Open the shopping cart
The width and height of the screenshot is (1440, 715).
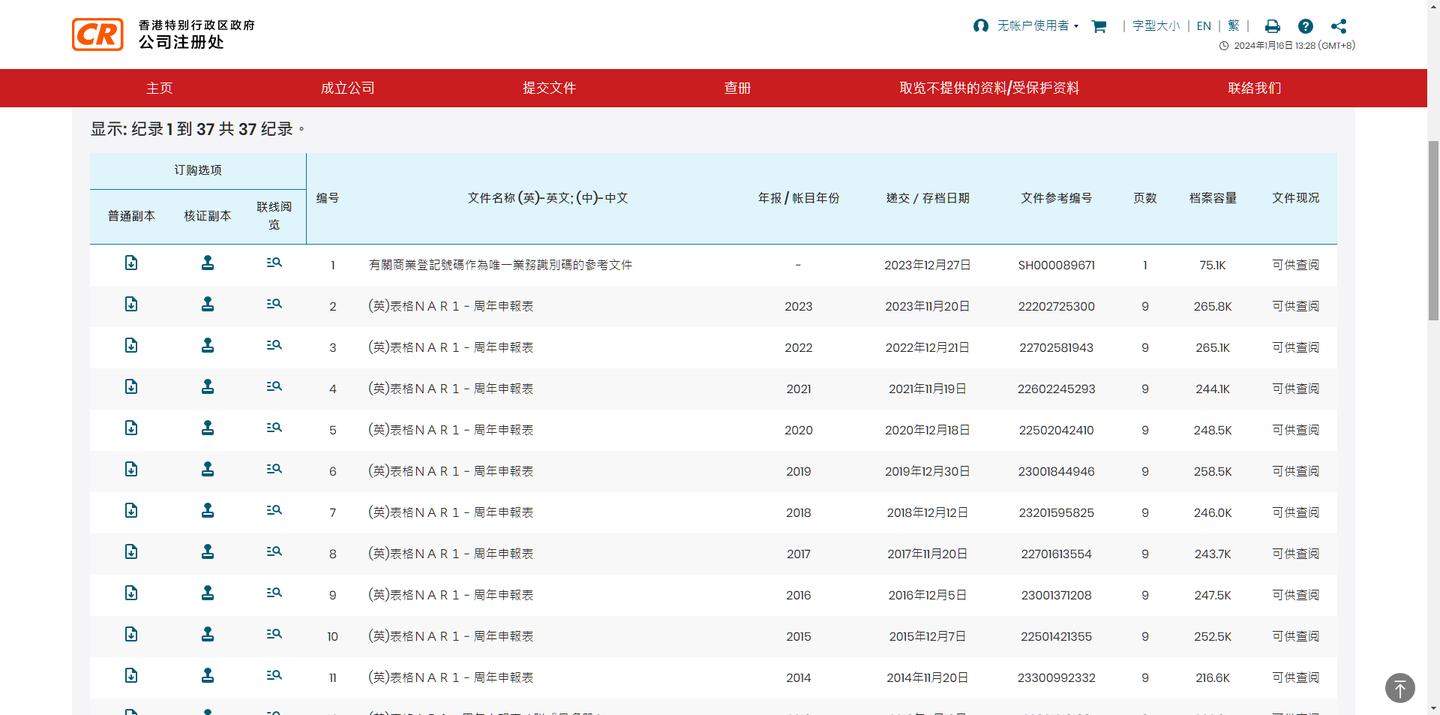(x=1099, y=27)
